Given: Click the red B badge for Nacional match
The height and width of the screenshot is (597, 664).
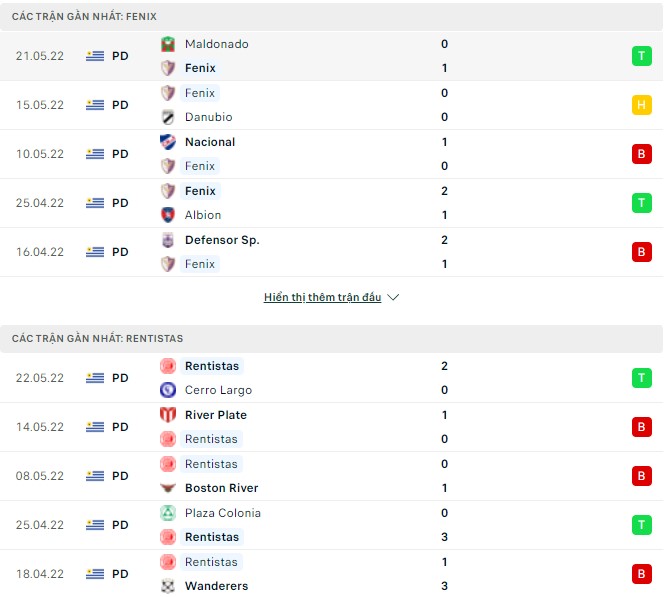Looking at the screenshot, I should (x=641, y=154).
